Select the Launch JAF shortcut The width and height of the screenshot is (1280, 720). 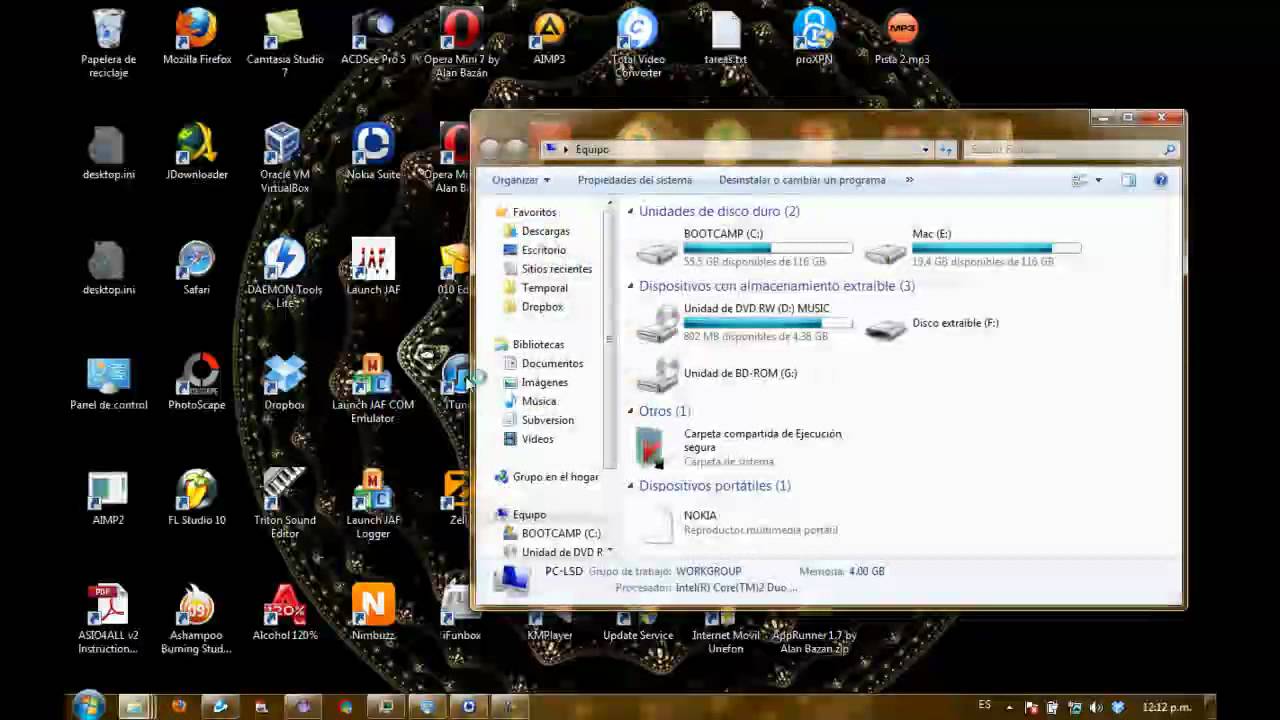point(373,268)
